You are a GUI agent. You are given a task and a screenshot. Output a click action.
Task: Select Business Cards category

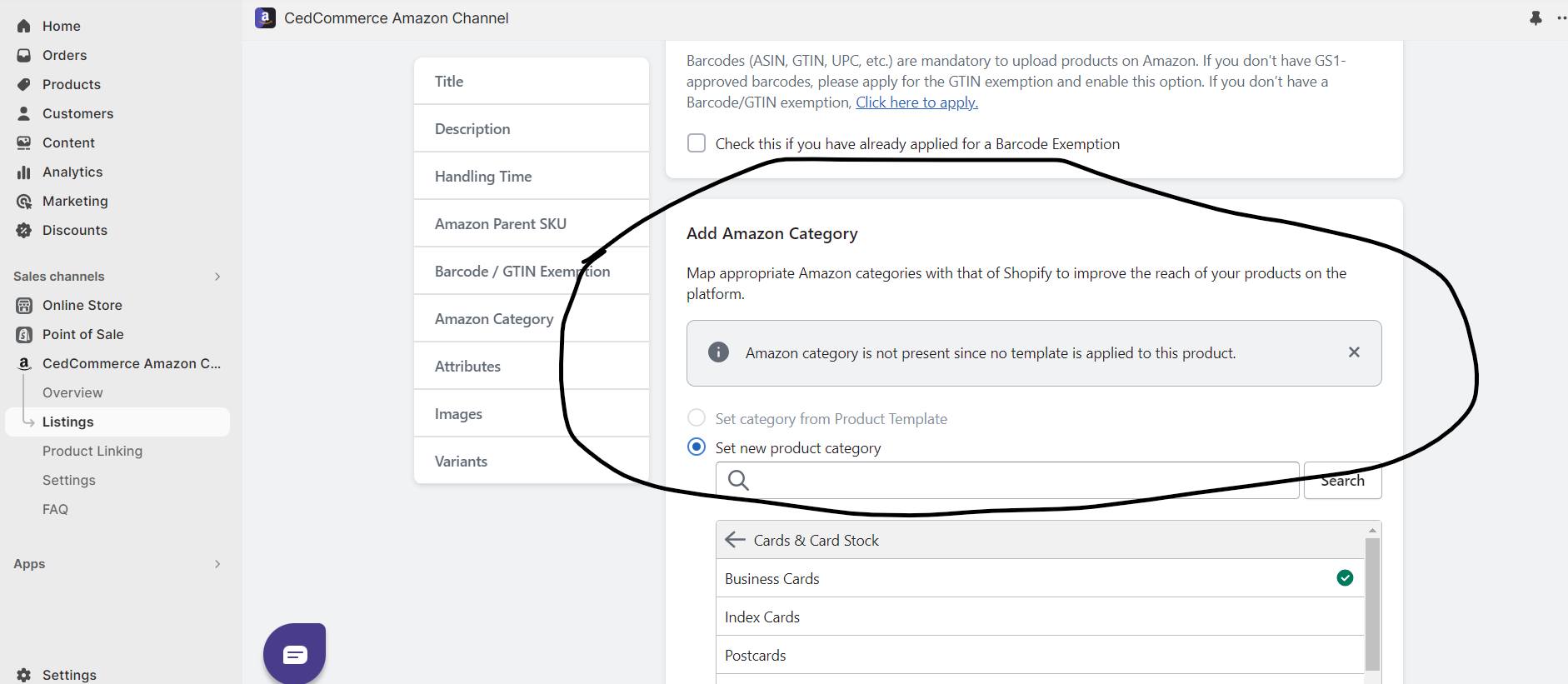1040,578
